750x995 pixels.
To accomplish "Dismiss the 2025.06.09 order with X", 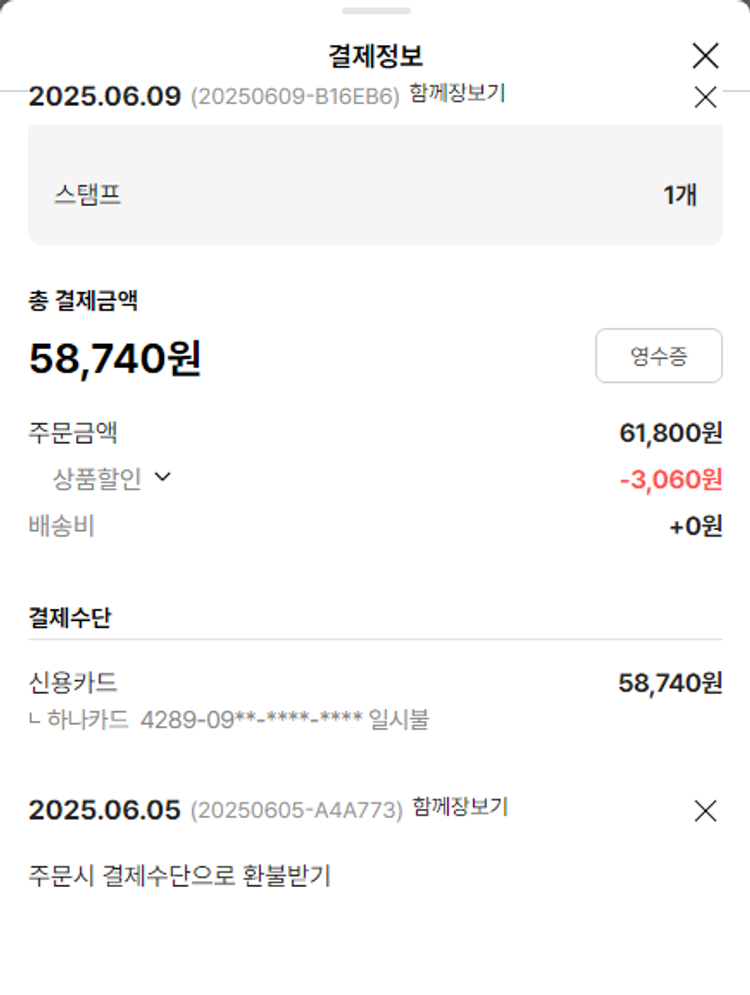I will (705, 97).
